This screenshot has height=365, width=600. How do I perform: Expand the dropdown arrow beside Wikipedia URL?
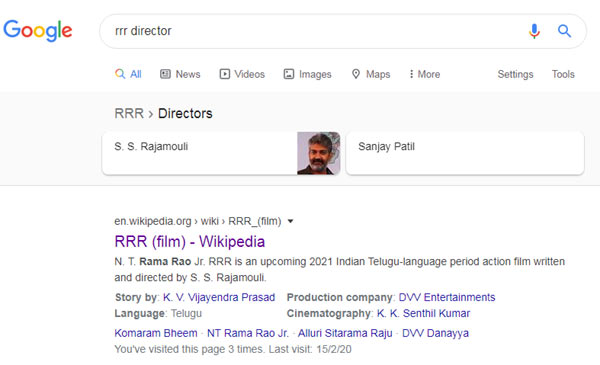290,221
